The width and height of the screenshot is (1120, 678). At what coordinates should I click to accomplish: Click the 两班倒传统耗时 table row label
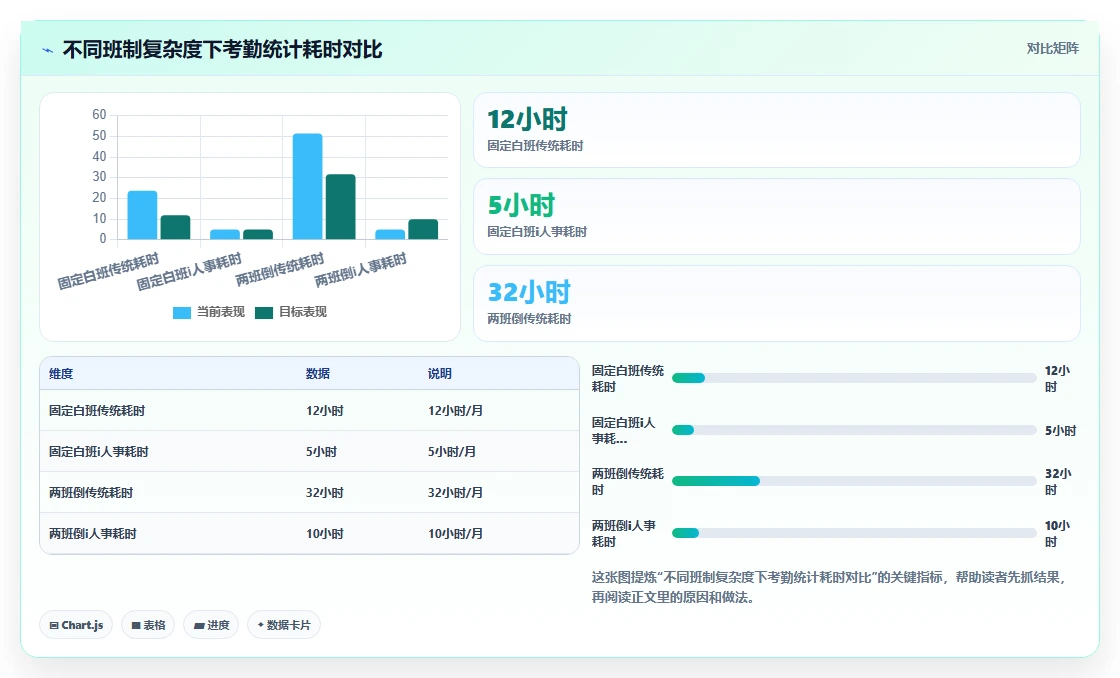click(x=91, y=492)
